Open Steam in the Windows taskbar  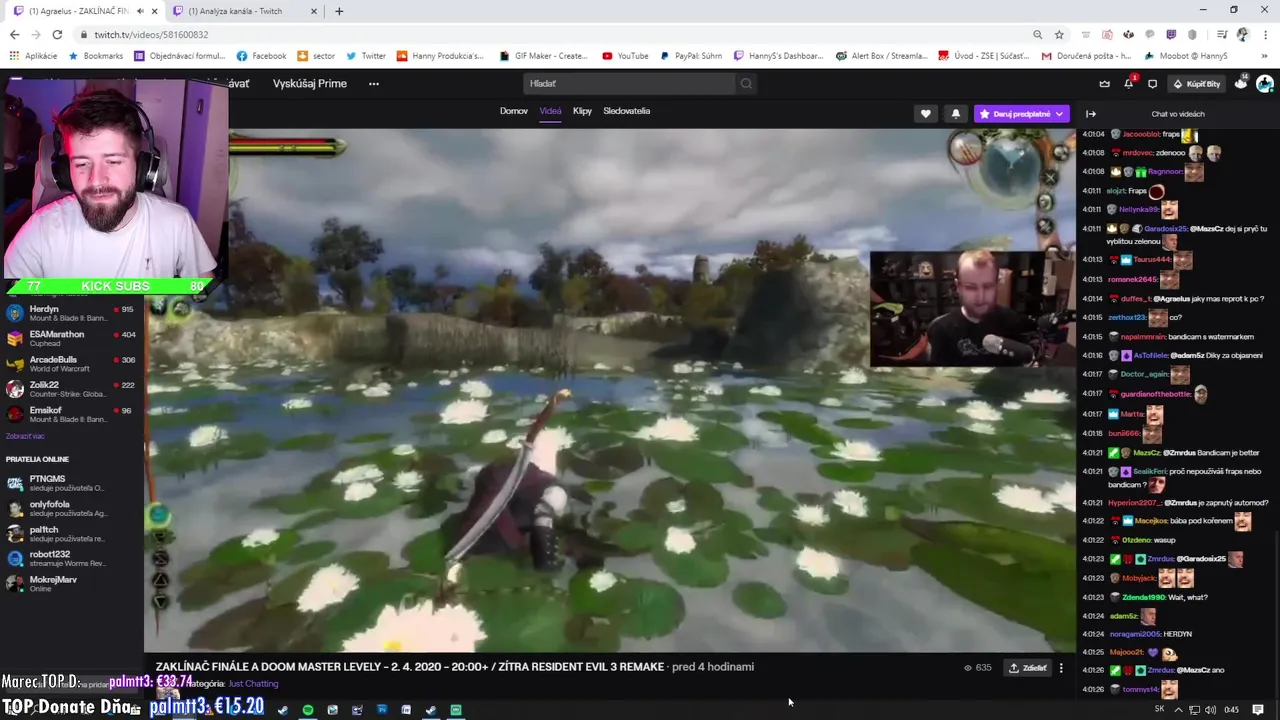tap(431, 710)
